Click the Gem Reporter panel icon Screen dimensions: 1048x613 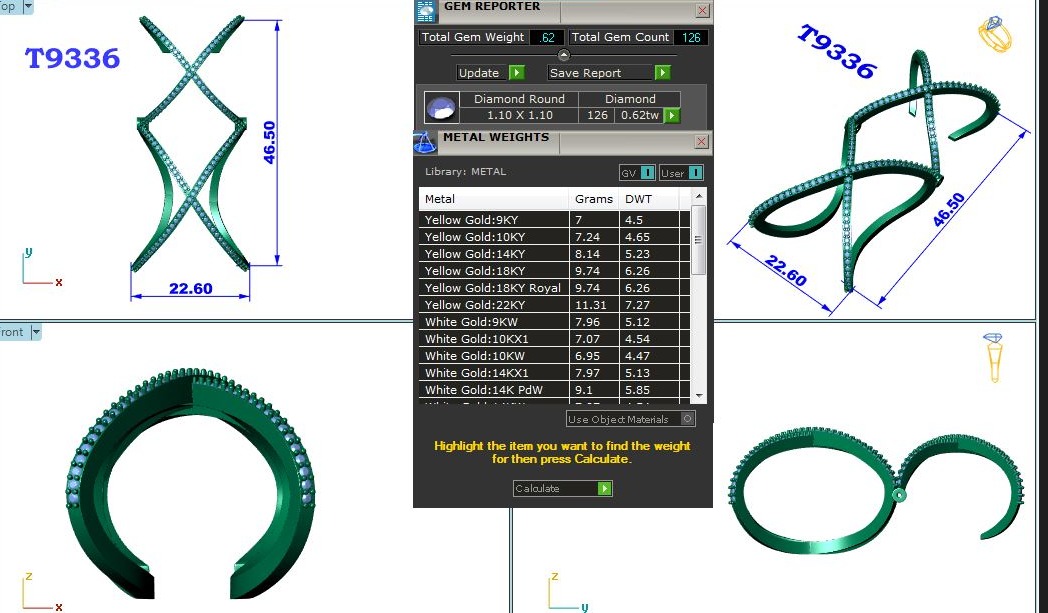(x=426, y=9)
